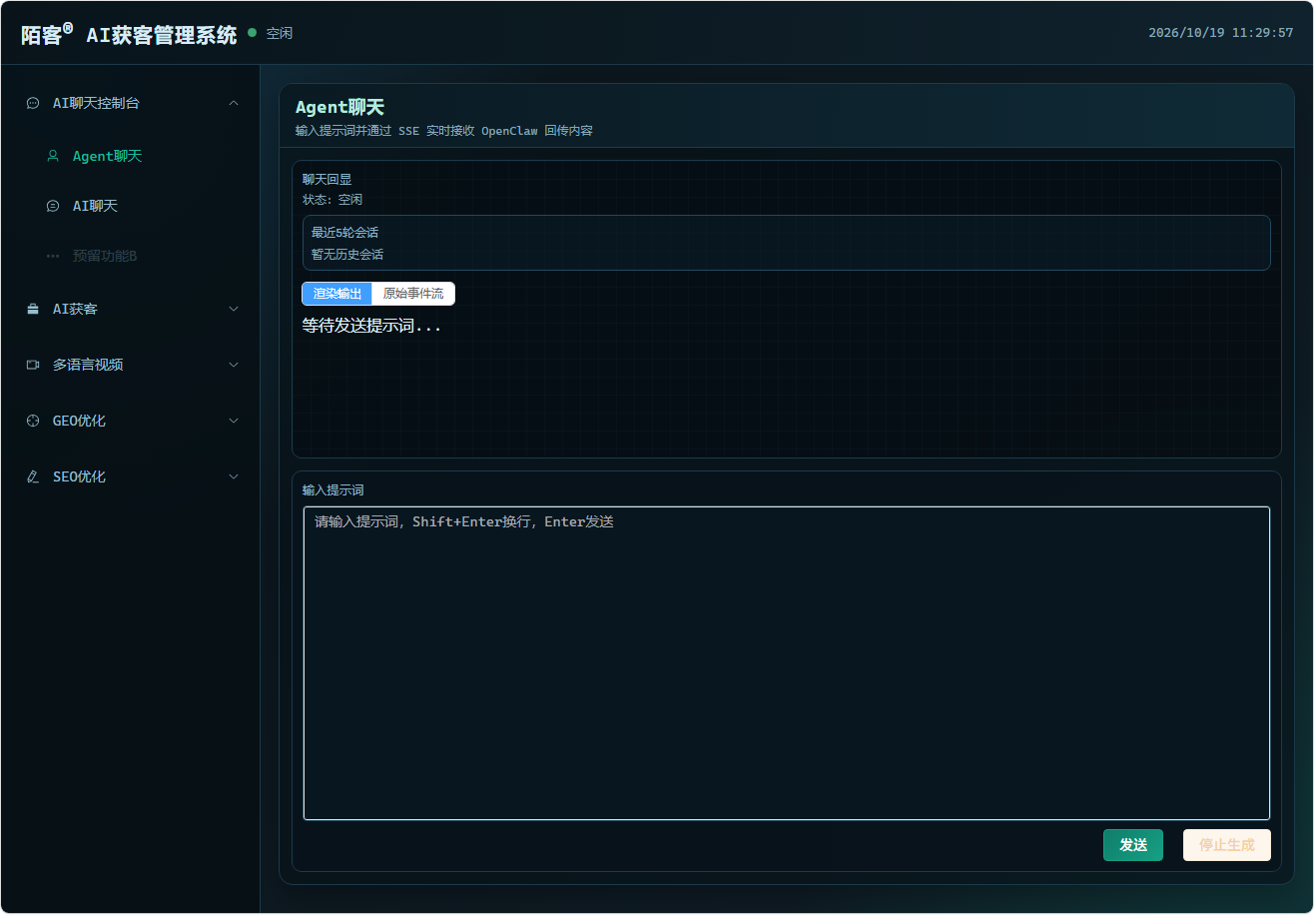Switch output view to 渲染输出
The image size is (1316, 915).
click(337, 294)
